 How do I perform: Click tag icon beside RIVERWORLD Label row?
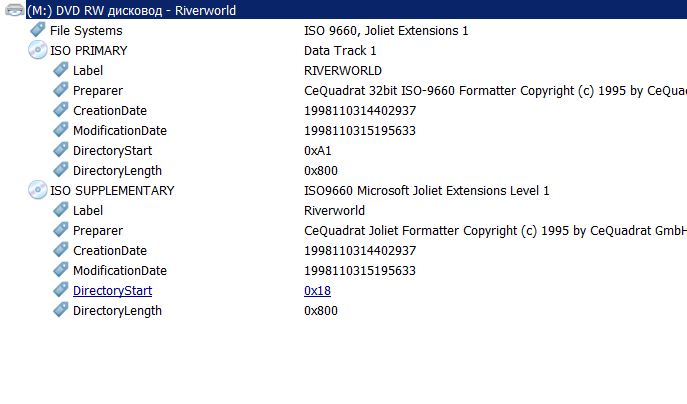click(61, 70)
